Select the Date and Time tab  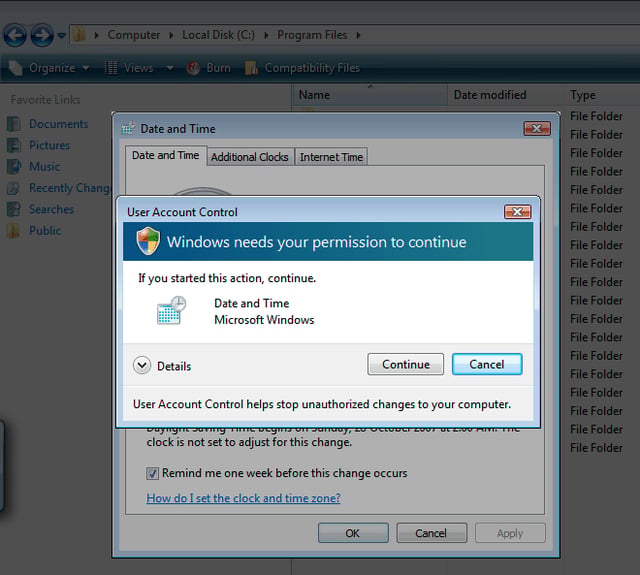[x=166, y=155]
